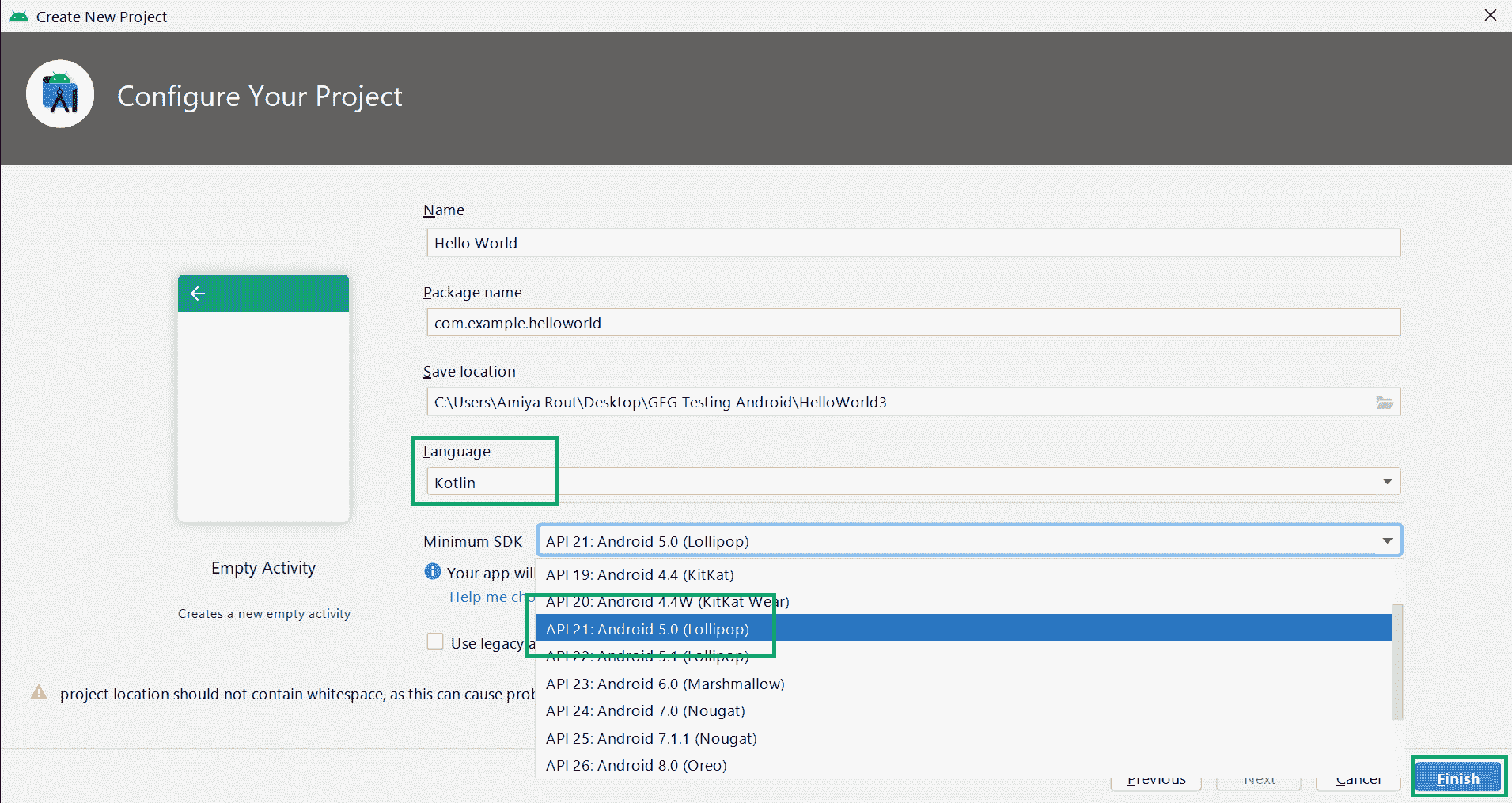1512x803 pixels.
Task: Collapse the Minimum SDK dropdown arrow
Action: pos(1387,541)
